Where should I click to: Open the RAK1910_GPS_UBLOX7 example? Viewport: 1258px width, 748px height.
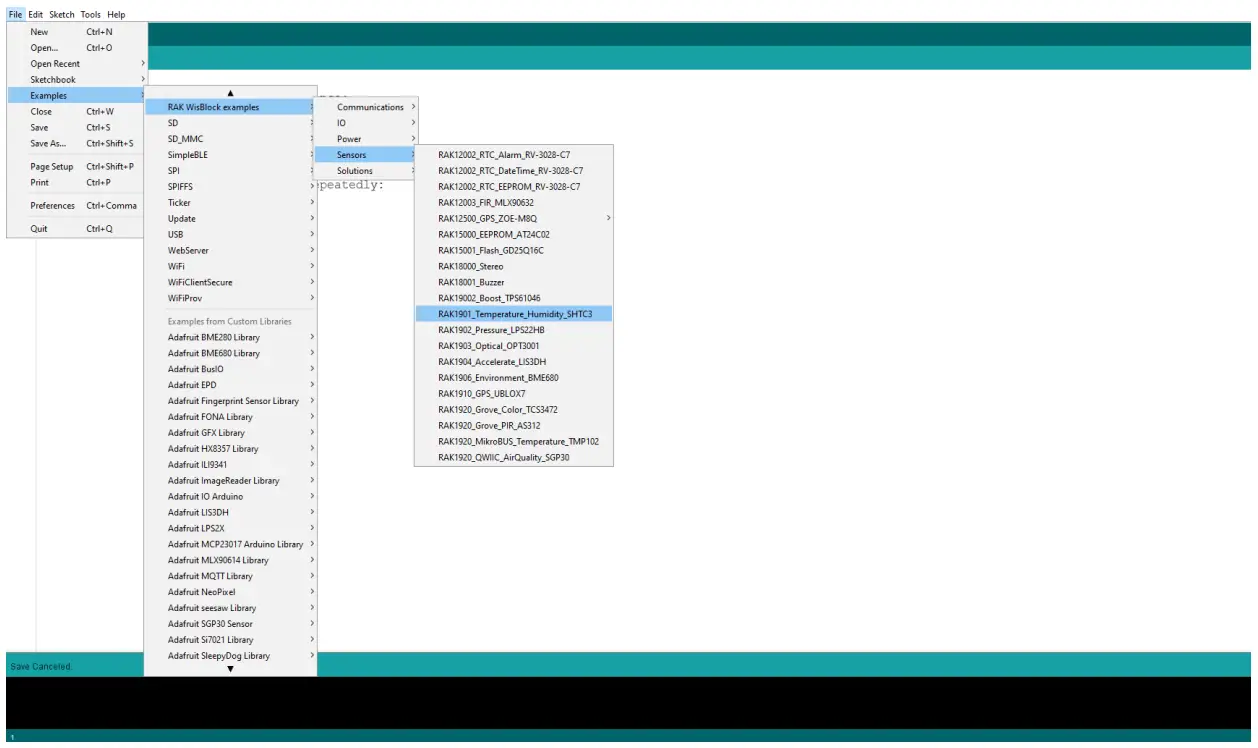tap(514, 394)
